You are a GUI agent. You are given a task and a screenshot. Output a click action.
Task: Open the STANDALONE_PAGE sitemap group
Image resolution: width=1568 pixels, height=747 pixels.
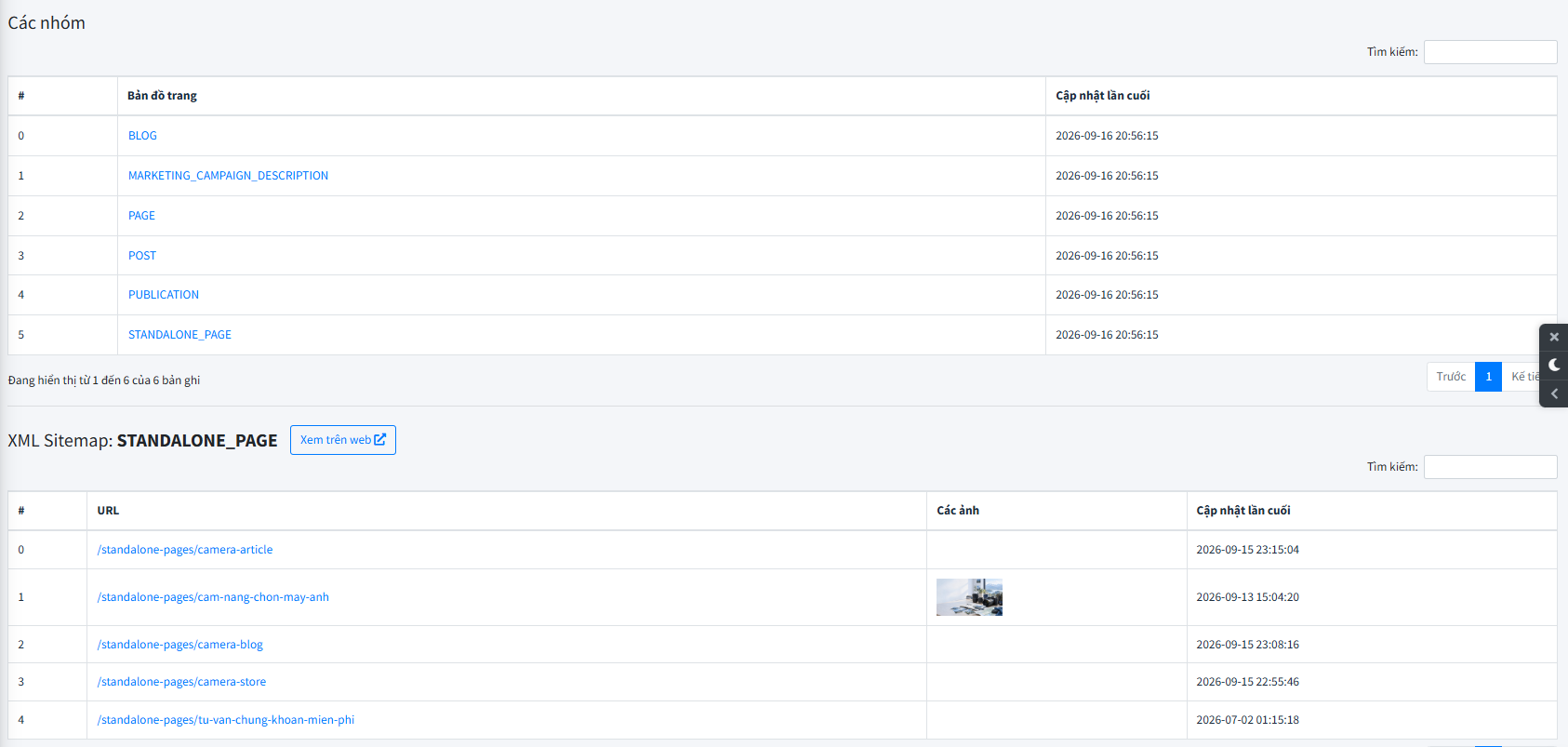pyautogui.click(x=179, y=335)
